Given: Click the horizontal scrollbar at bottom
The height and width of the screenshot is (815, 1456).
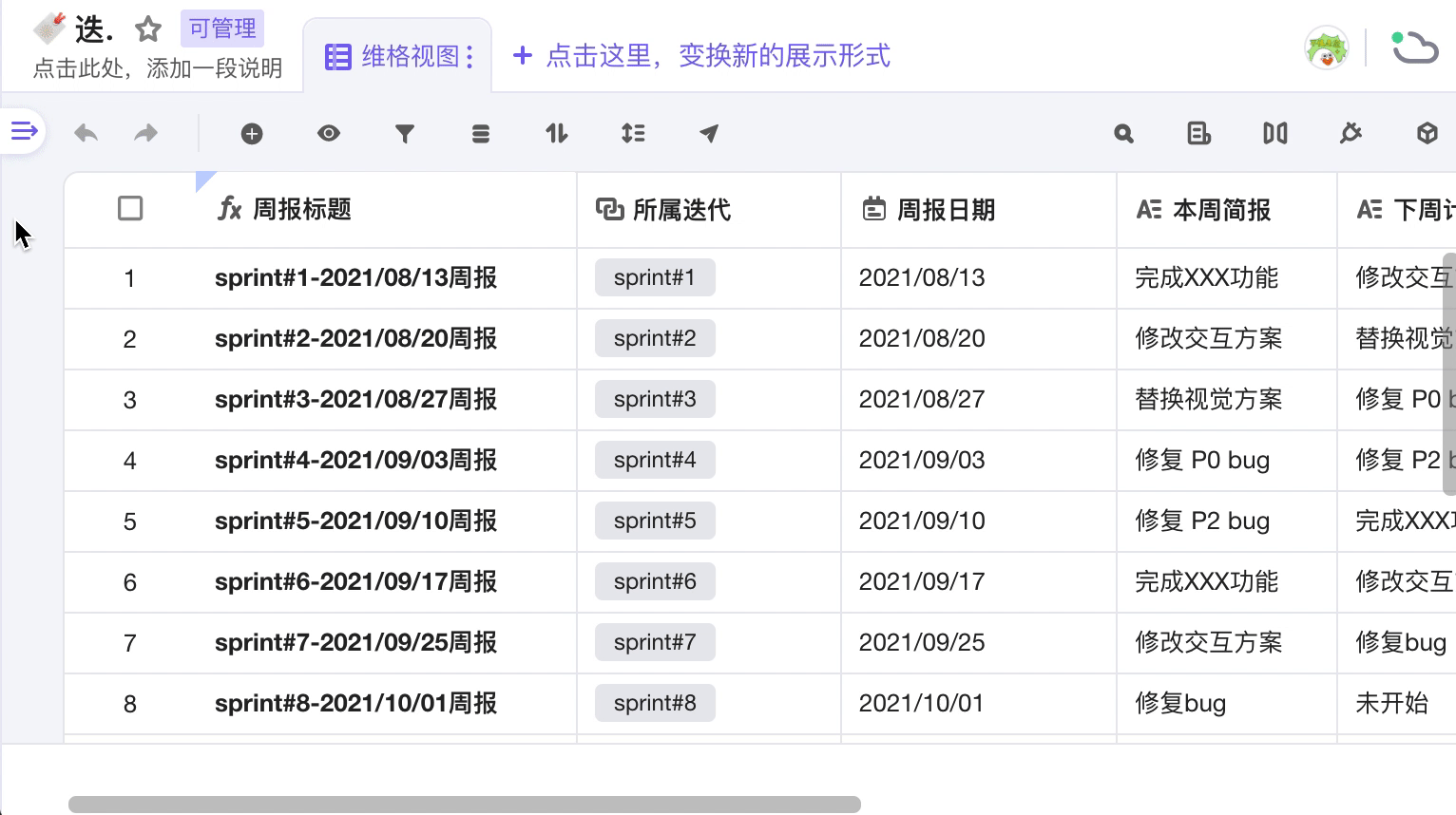Looking at the screenshot, I should click(464, 805).
